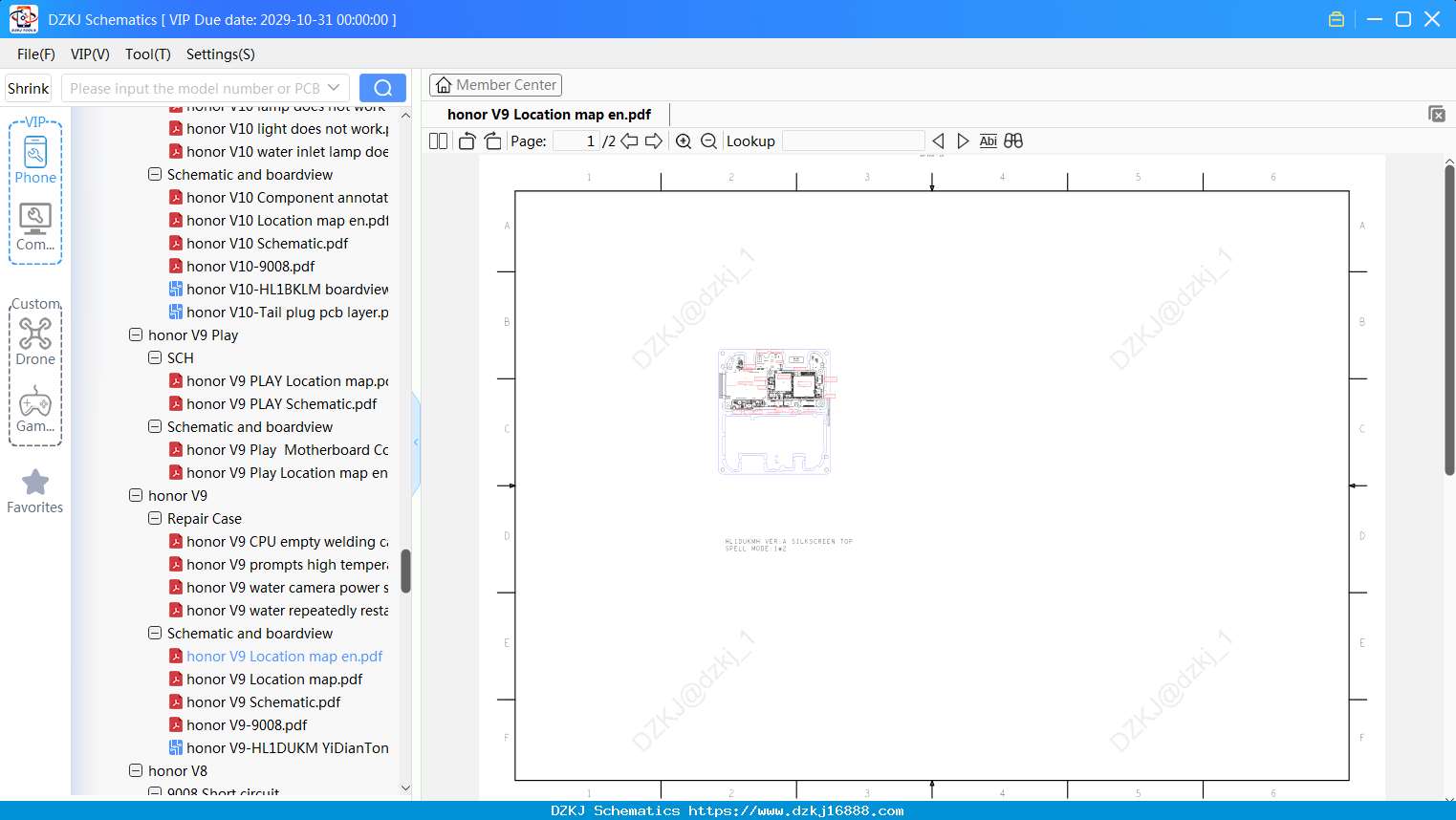Collapse Schematic and boardview containing honor V9-9008.pdf
This screenshot has height=820, width=1456.
(x=155, y=634)
